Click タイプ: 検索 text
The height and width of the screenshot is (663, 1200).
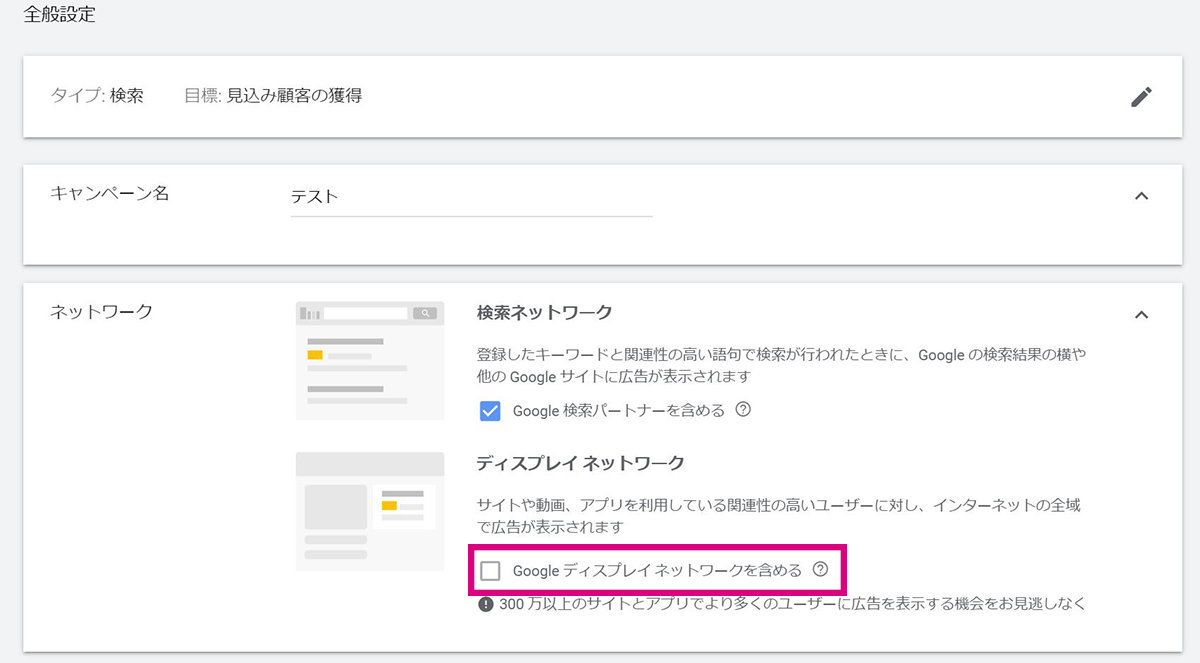(x=97, y=96)
